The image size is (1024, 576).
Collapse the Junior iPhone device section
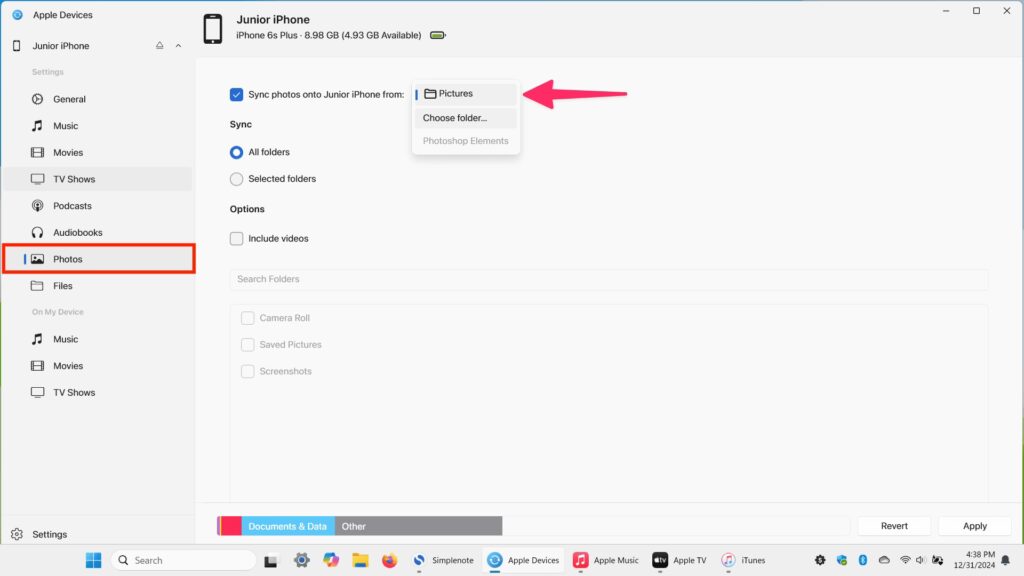click(x=178, y=46)
